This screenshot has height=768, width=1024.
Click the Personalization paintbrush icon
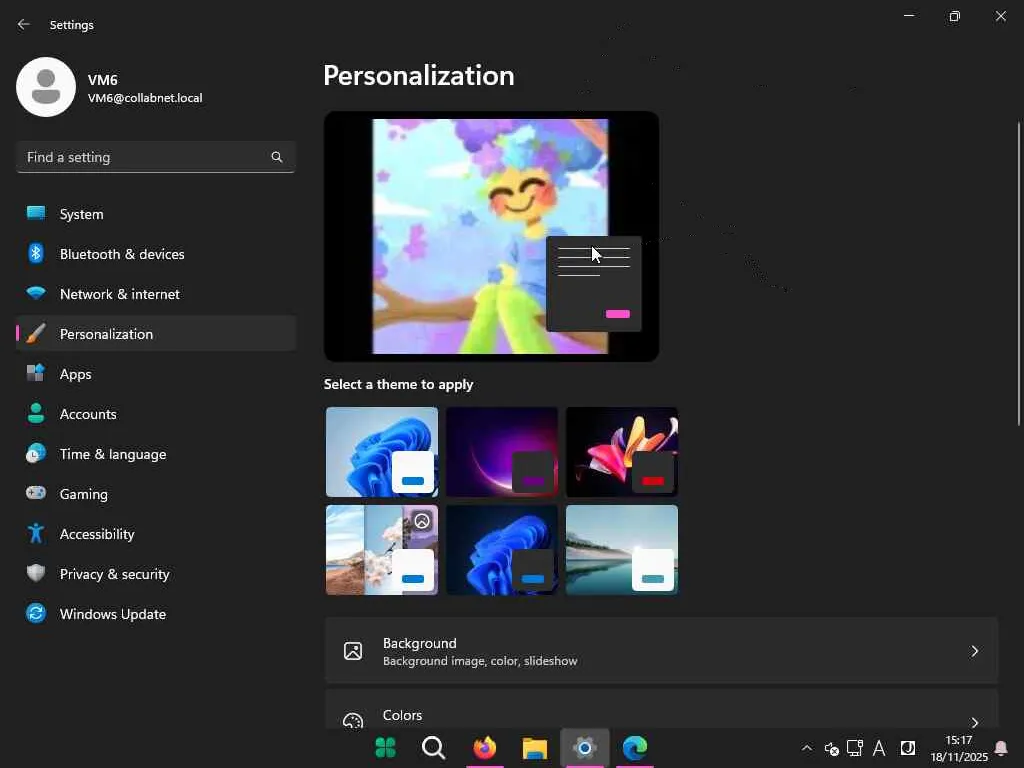pyautogui.click(x=36, y=334)
